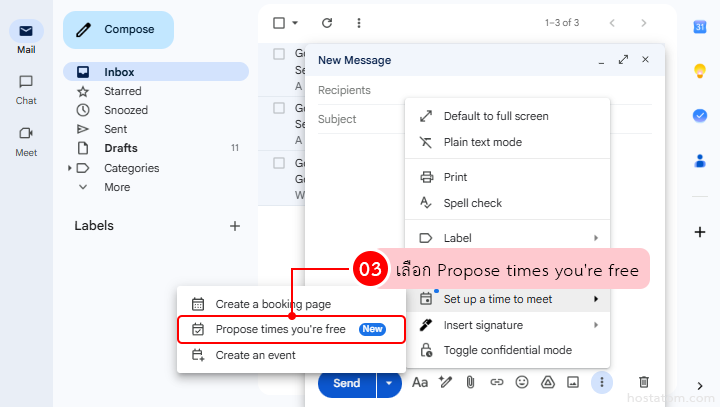
Task: Open the Starred folder
Action: [156, 91]
